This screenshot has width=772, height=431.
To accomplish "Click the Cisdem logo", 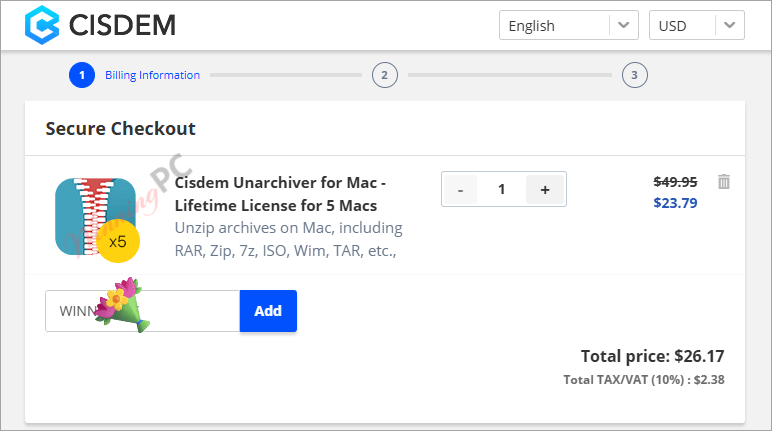I will click(x=100, y=25).
